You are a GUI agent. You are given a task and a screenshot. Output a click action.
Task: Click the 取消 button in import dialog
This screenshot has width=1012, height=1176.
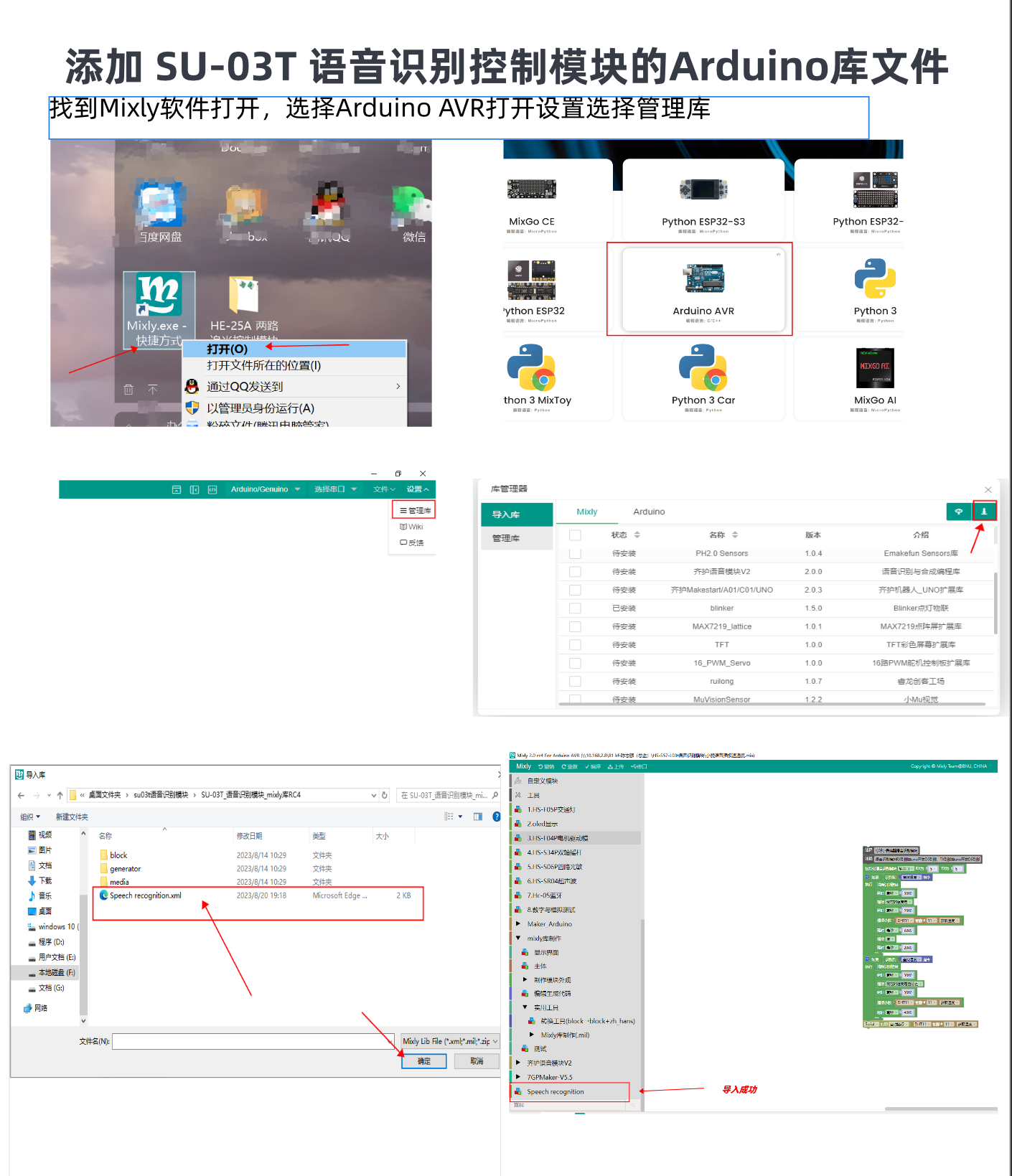pos(477,1061)
